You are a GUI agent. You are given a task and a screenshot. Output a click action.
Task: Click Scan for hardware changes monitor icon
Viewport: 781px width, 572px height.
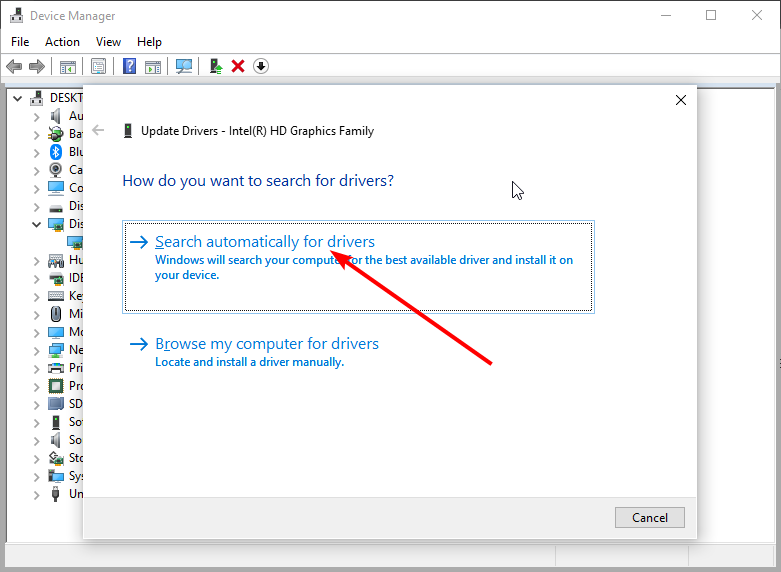tap(184, 66)
